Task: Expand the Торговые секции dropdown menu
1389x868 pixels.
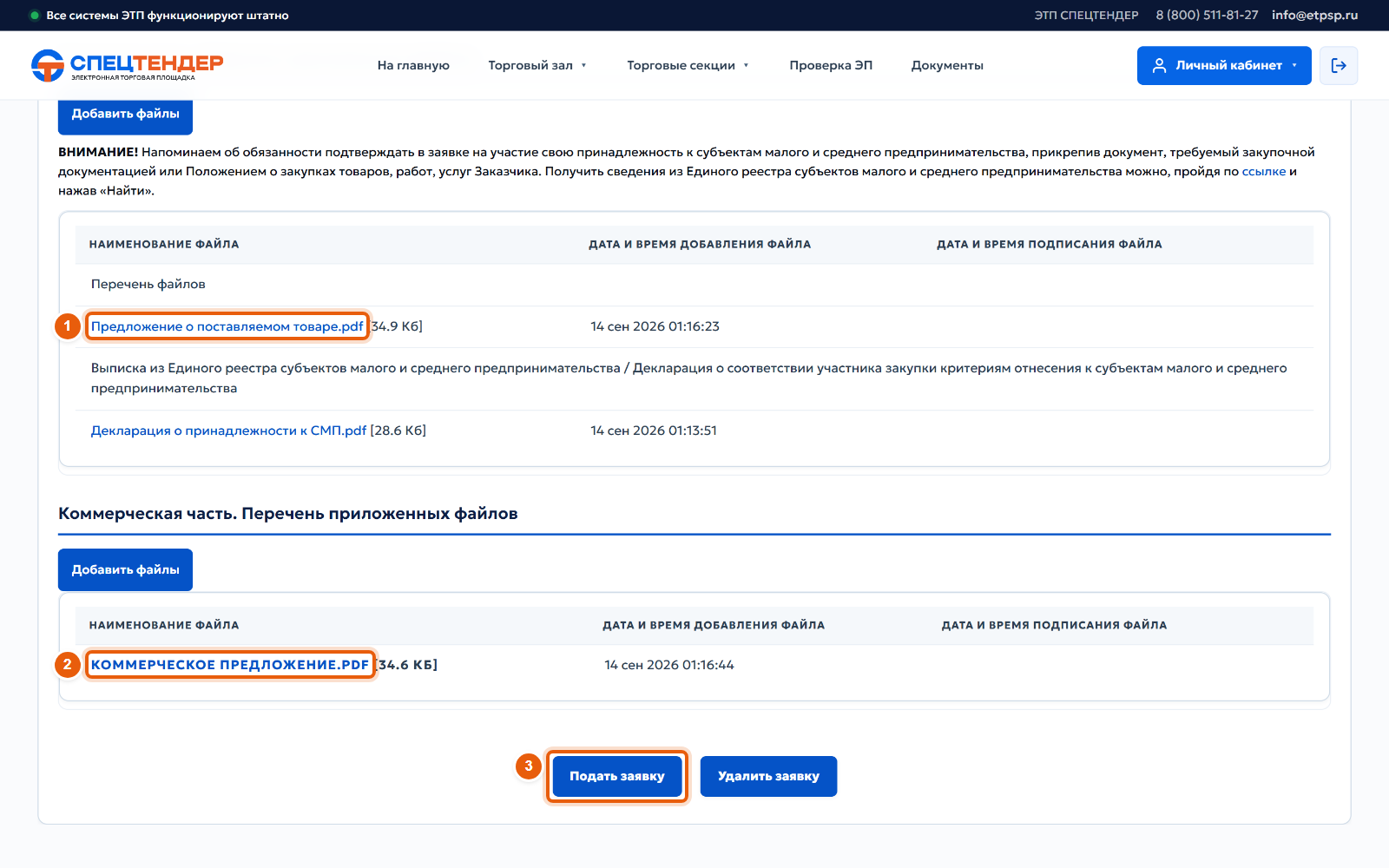Action: tap(688, 65)
